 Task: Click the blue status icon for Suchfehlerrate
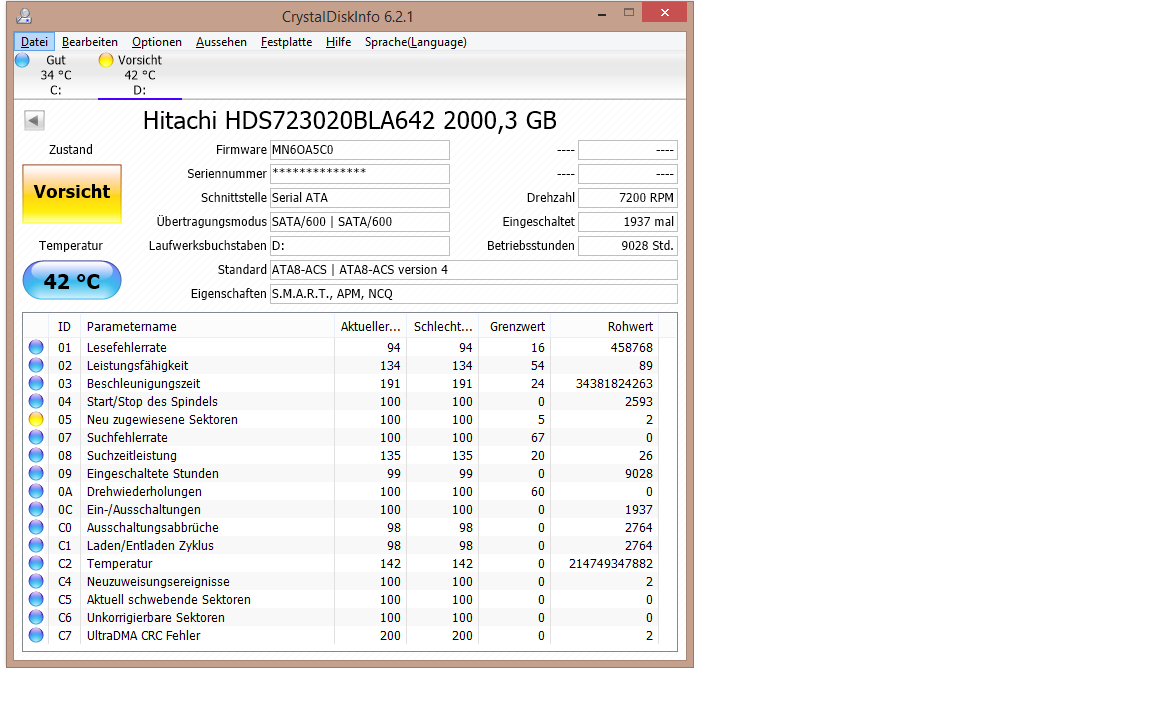pyautogui.click(x=36, y=437)
